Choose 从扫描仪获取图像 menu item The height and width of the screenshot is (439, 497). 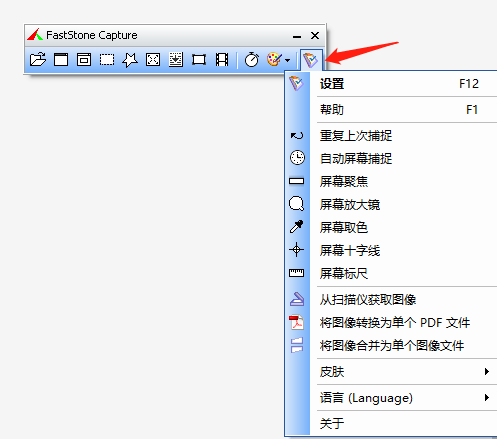[x=391, y=299]
